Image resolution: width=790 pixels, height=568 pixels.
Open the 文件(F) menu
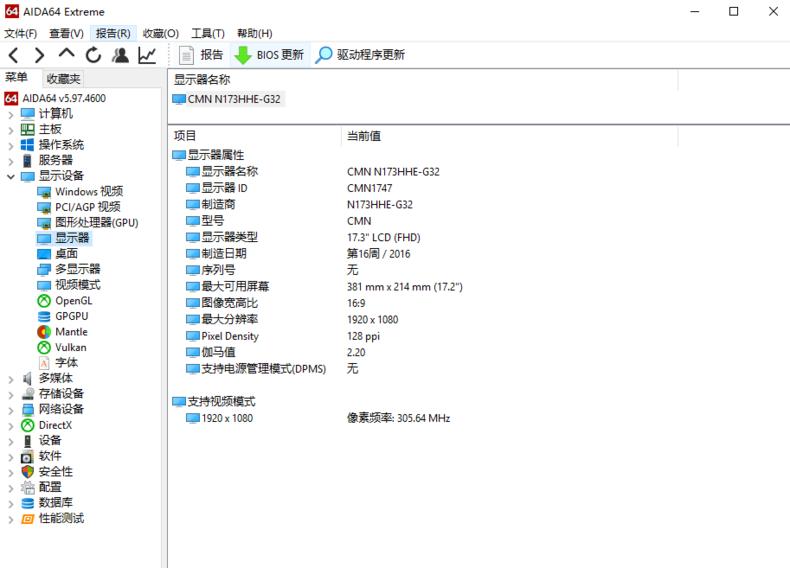click(21, 33)
